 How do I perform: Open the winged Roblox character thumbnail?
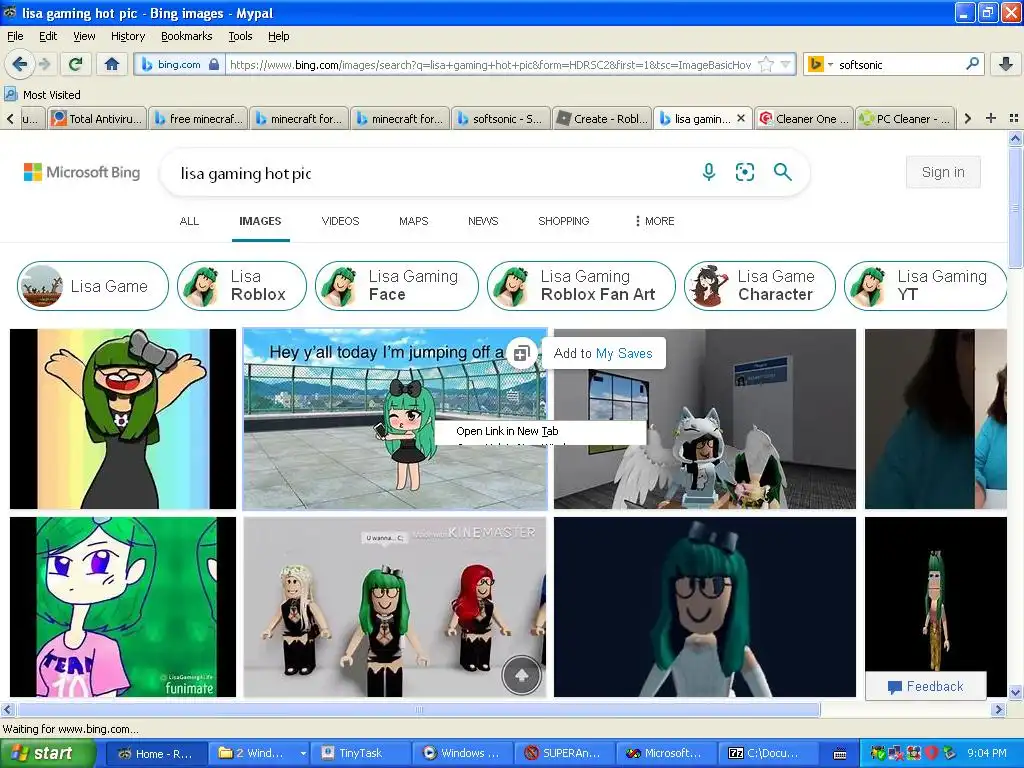click(705, 419)
